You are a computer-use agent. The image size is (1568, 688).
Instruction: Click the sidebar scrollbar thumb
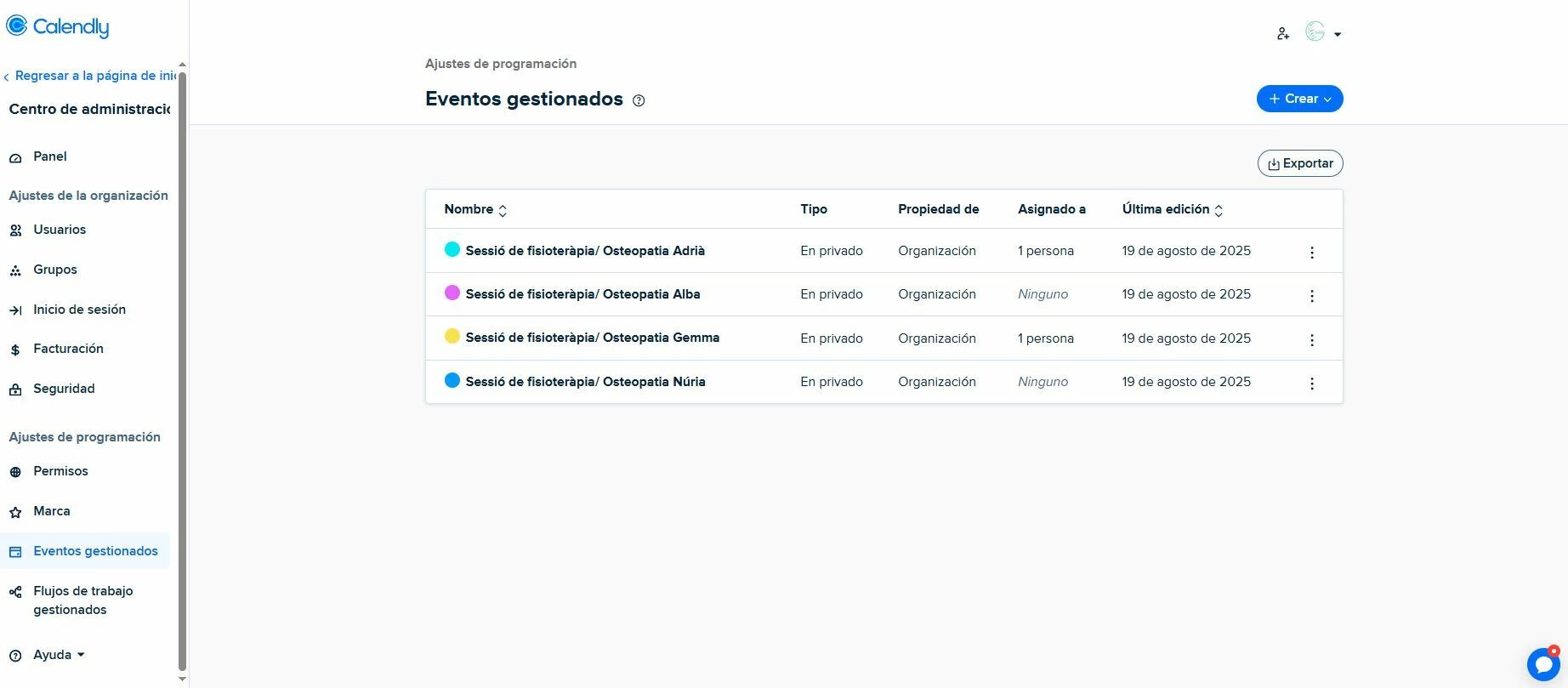click(182, 372)
